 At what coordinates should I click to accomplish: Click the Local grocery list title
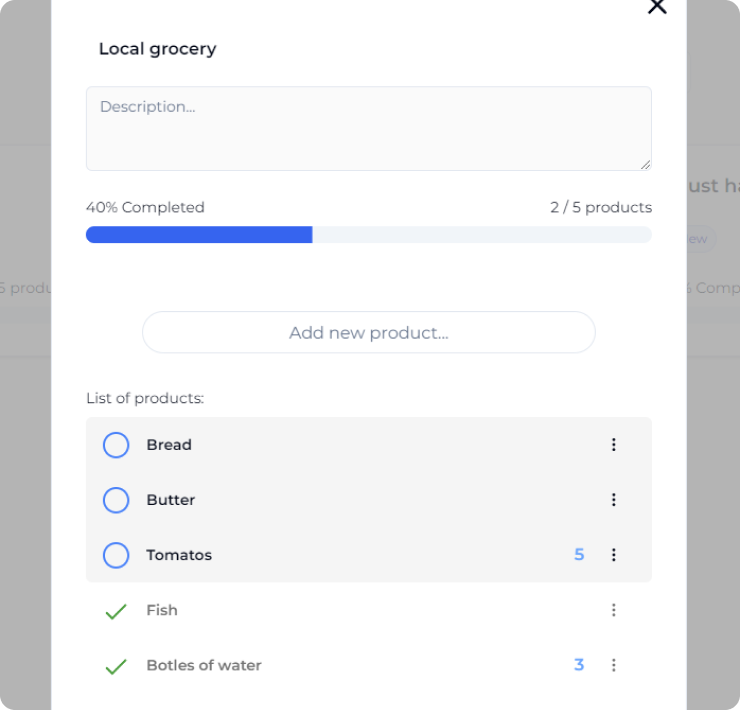click(158, 49)
